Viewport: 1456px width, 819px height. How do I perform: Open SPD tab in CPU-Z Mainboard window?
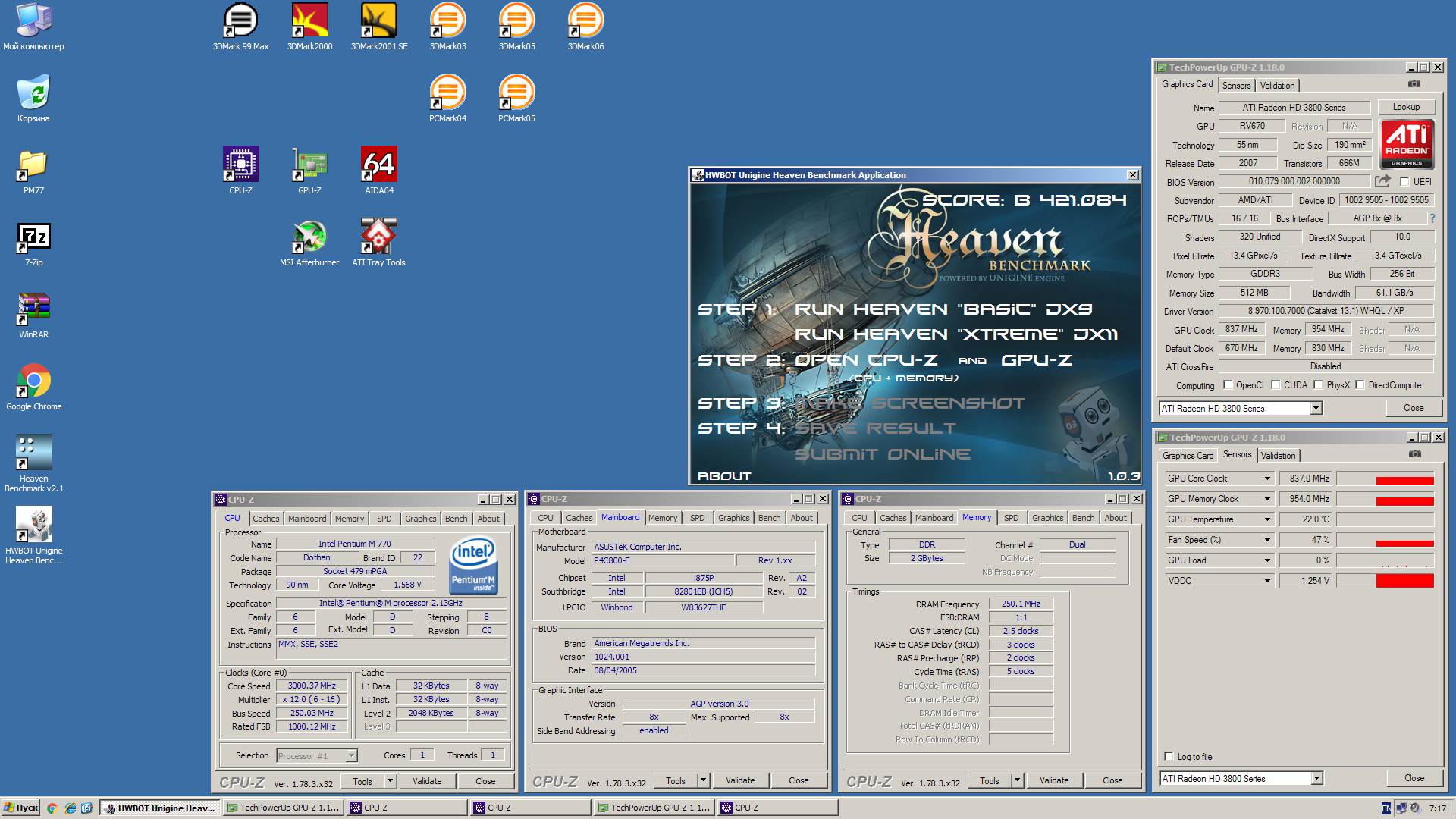(697, 518)
